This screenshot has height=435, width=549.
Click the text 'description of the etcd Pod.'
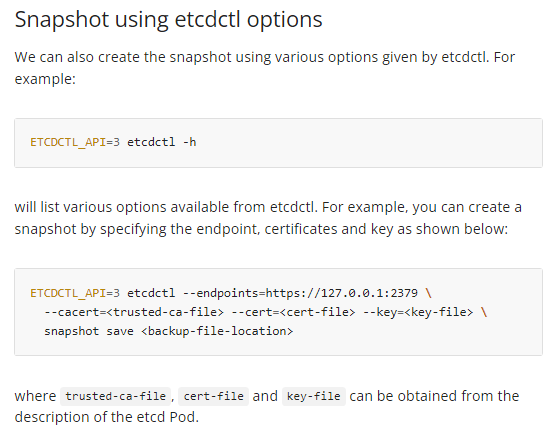pos(107,417)
